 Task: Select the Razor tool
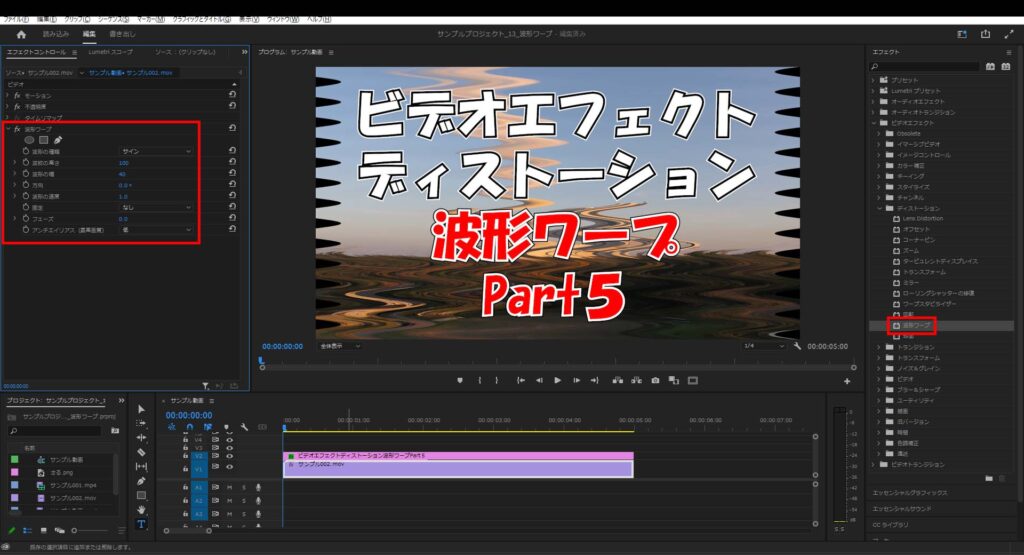click(x=142, y=452)
